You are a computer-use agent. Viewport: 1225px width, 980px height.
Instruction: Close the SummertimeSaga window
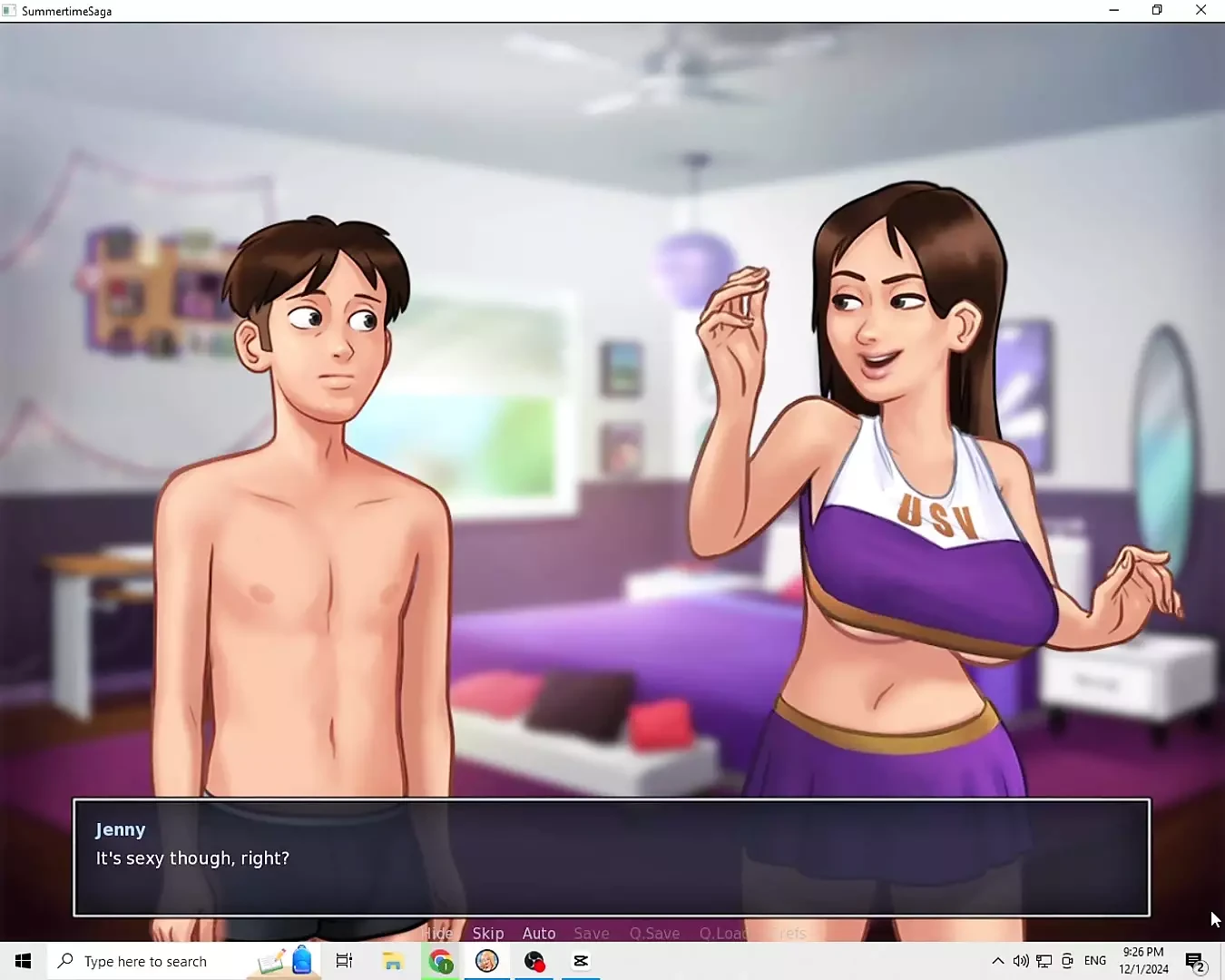[x=1200, y=11]
